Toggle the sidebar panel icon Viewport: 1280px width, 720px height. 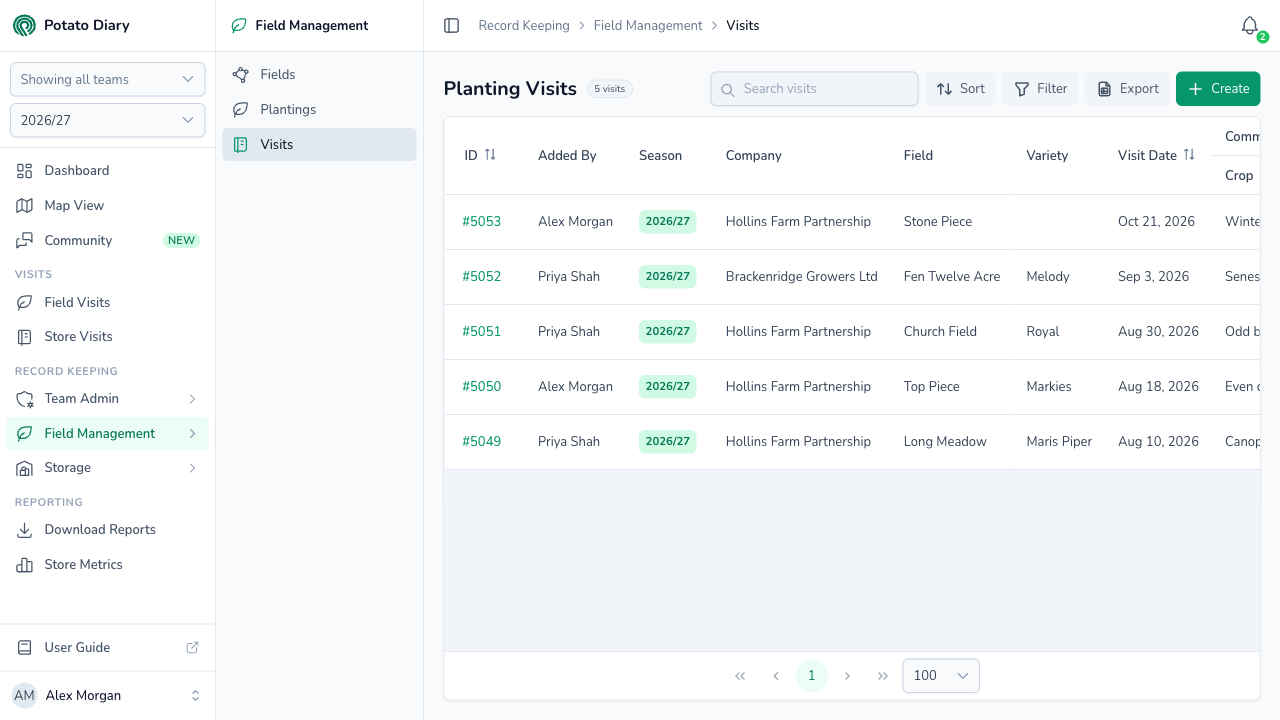451,25
